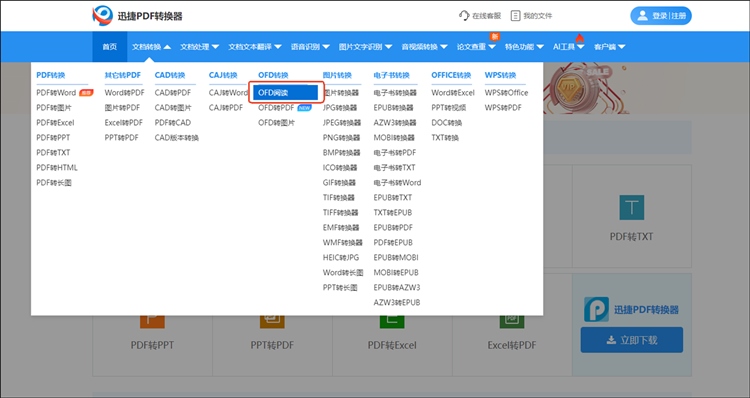Screen dimensions: 750x398
Task: Select PDF转长图 menu item
Action: pos(54,183)
